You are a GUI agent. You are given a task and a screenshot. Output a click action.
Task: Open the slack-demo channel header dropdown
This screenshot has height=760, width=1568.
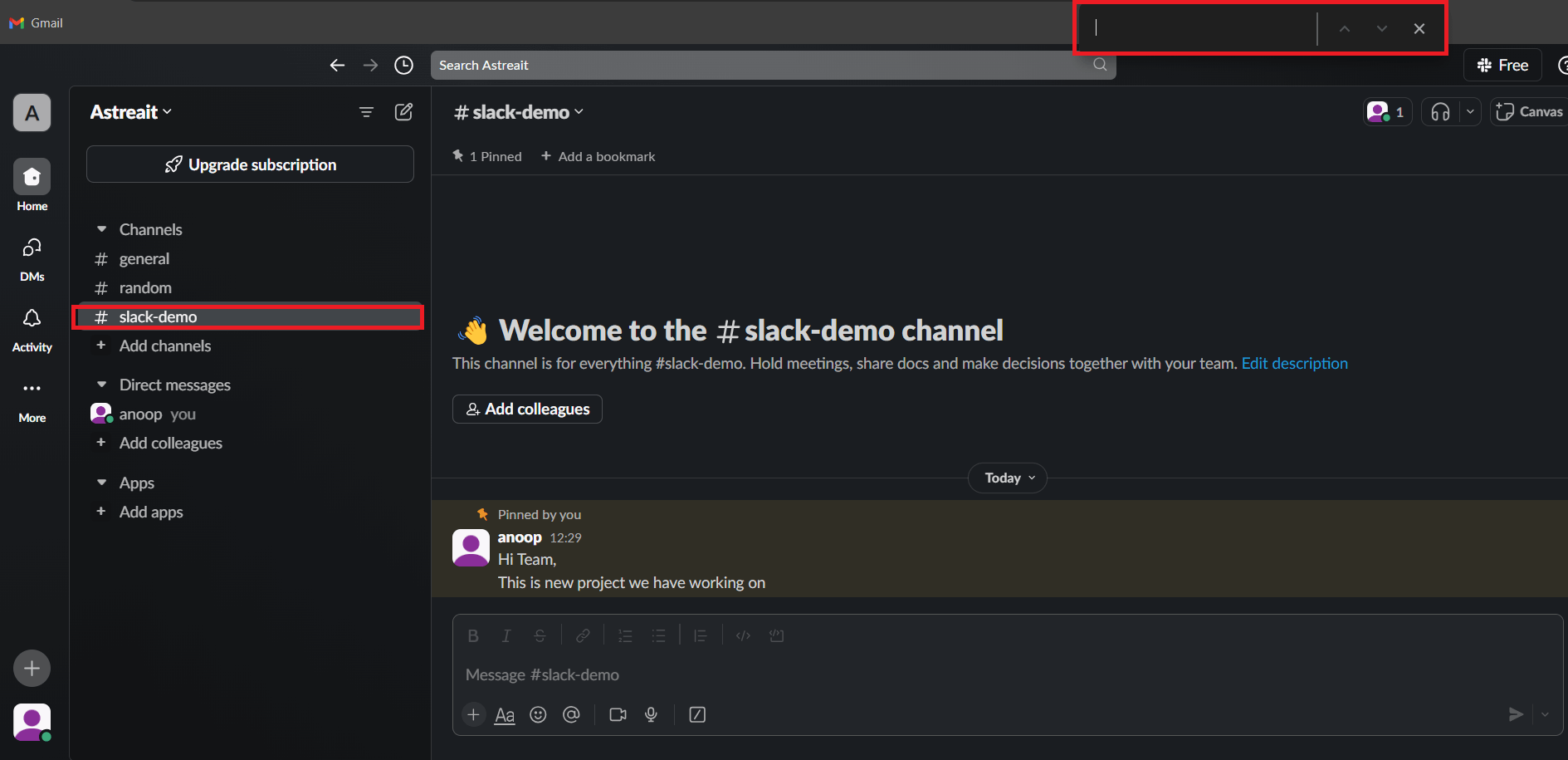[516, 111]
